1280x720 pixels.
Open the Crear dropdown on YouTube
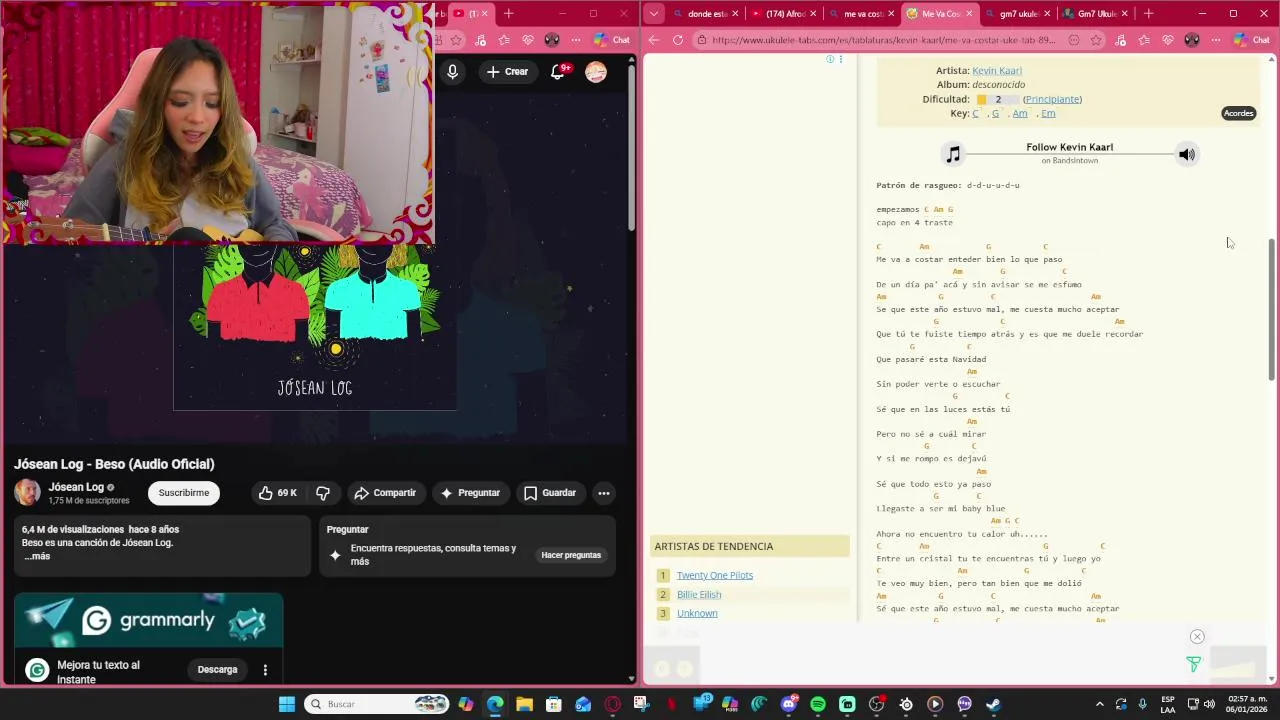click(507, 72)
